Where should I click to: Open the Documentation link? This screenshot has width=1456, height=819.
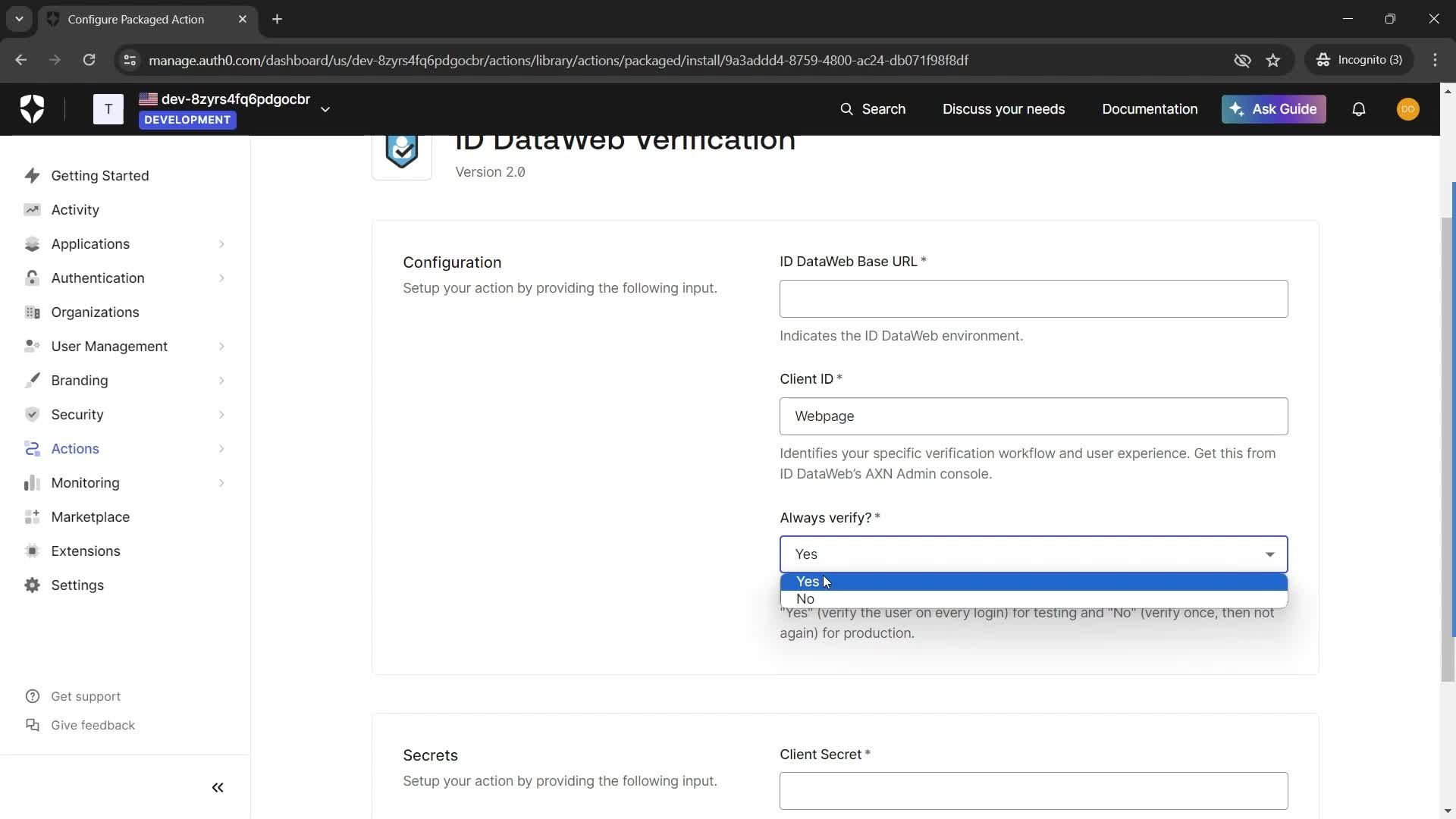coord(1150,109)
